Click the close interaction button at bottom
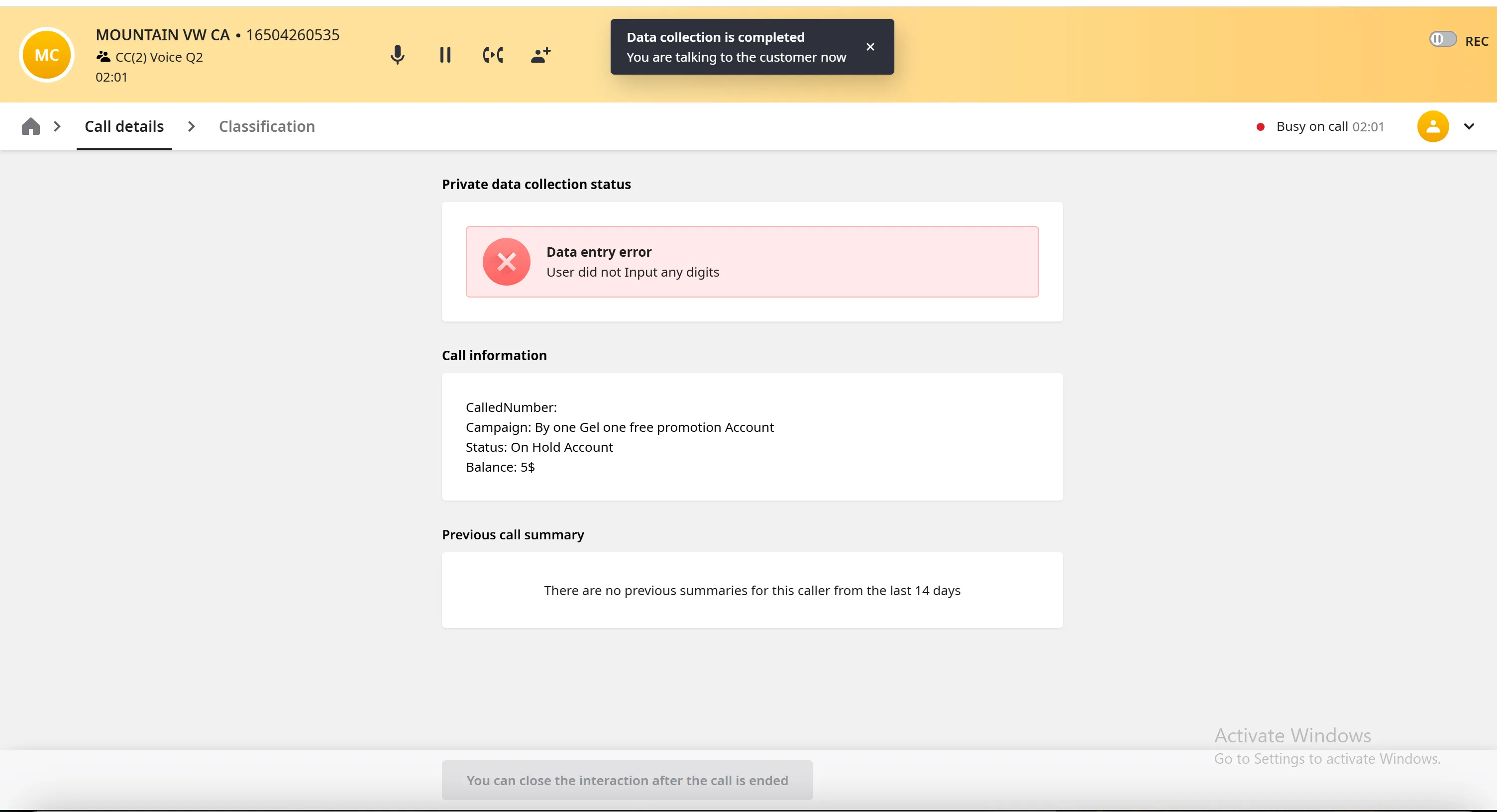1497x812 pixels. pos(627,780)
